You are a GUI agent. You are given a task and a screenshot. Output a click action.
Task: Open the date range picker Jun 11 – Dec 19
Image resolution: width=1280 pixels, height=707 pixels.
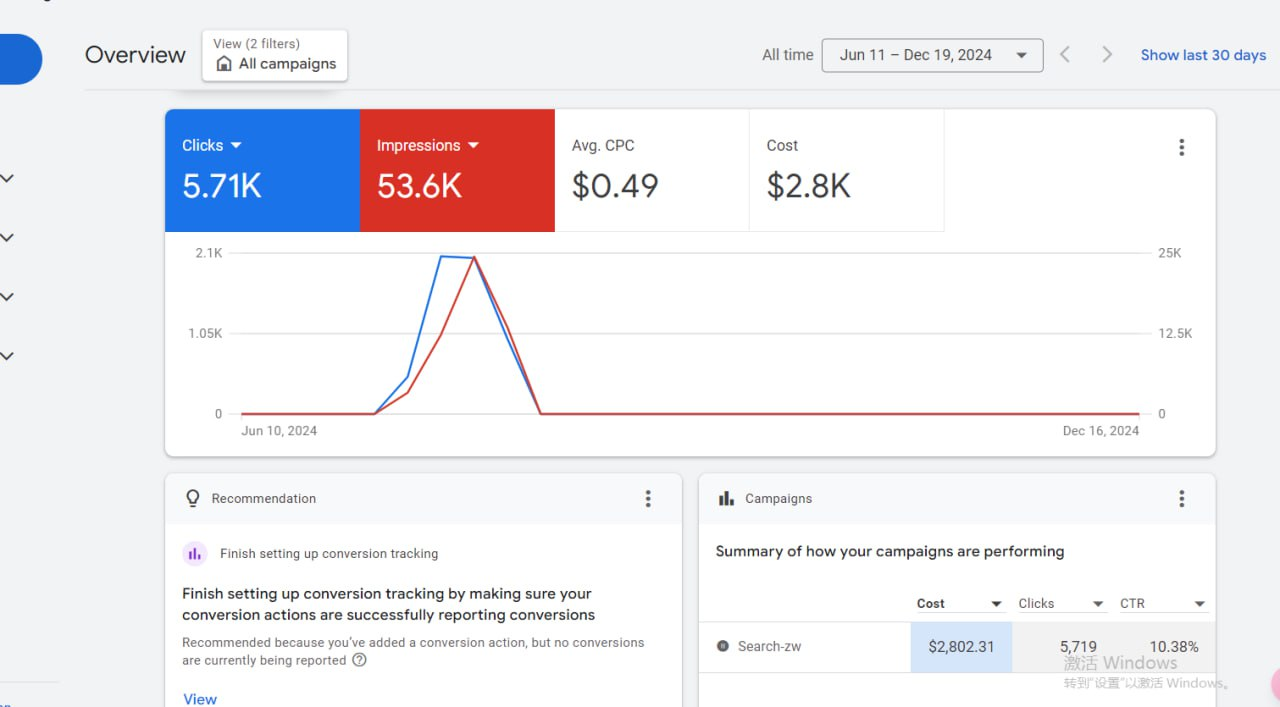(932, 55)
